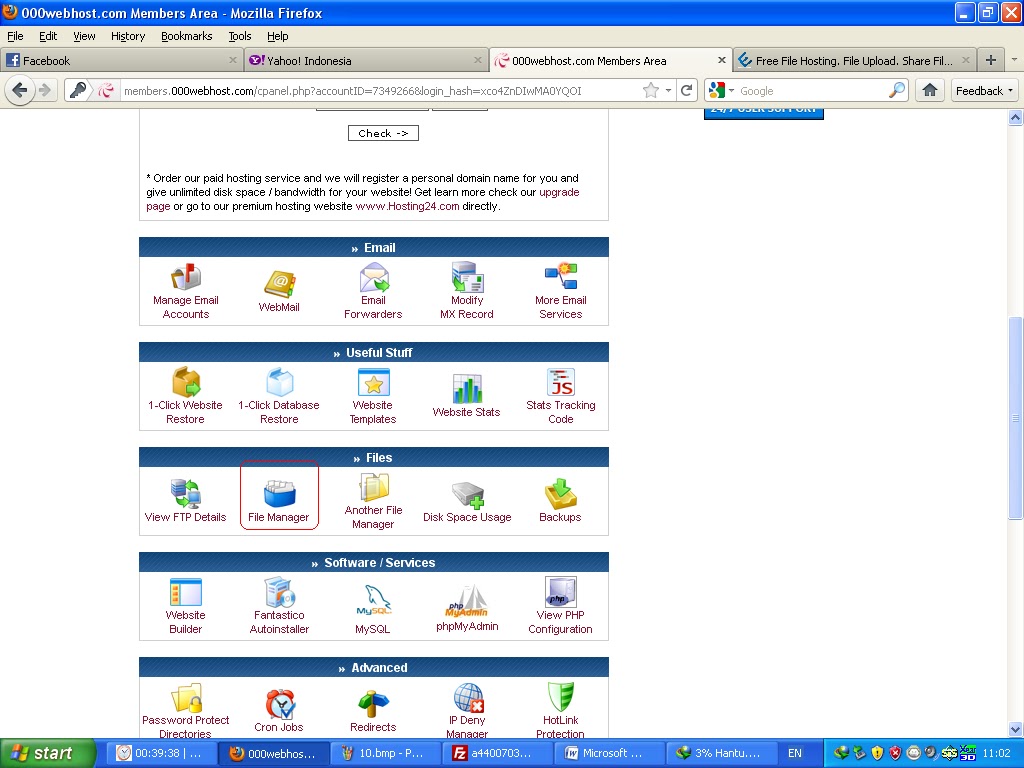Open Stats Tracking Code icon
The width and height of the screenshot is (1024, 768).
coord(561,382)
